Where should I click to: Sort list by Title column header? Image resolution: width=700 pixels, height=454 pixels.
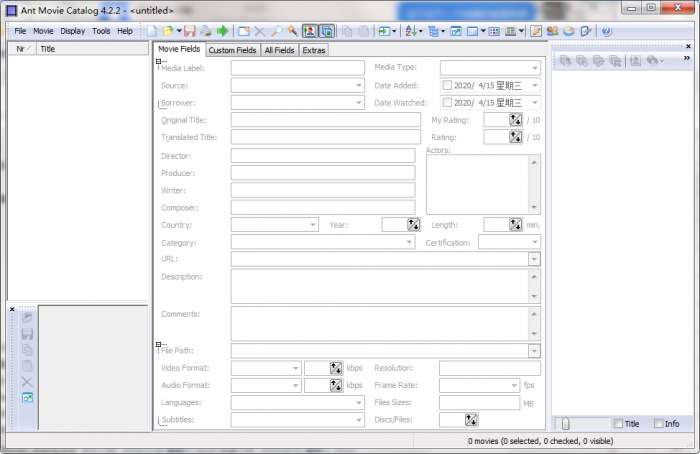click(93, 49)
